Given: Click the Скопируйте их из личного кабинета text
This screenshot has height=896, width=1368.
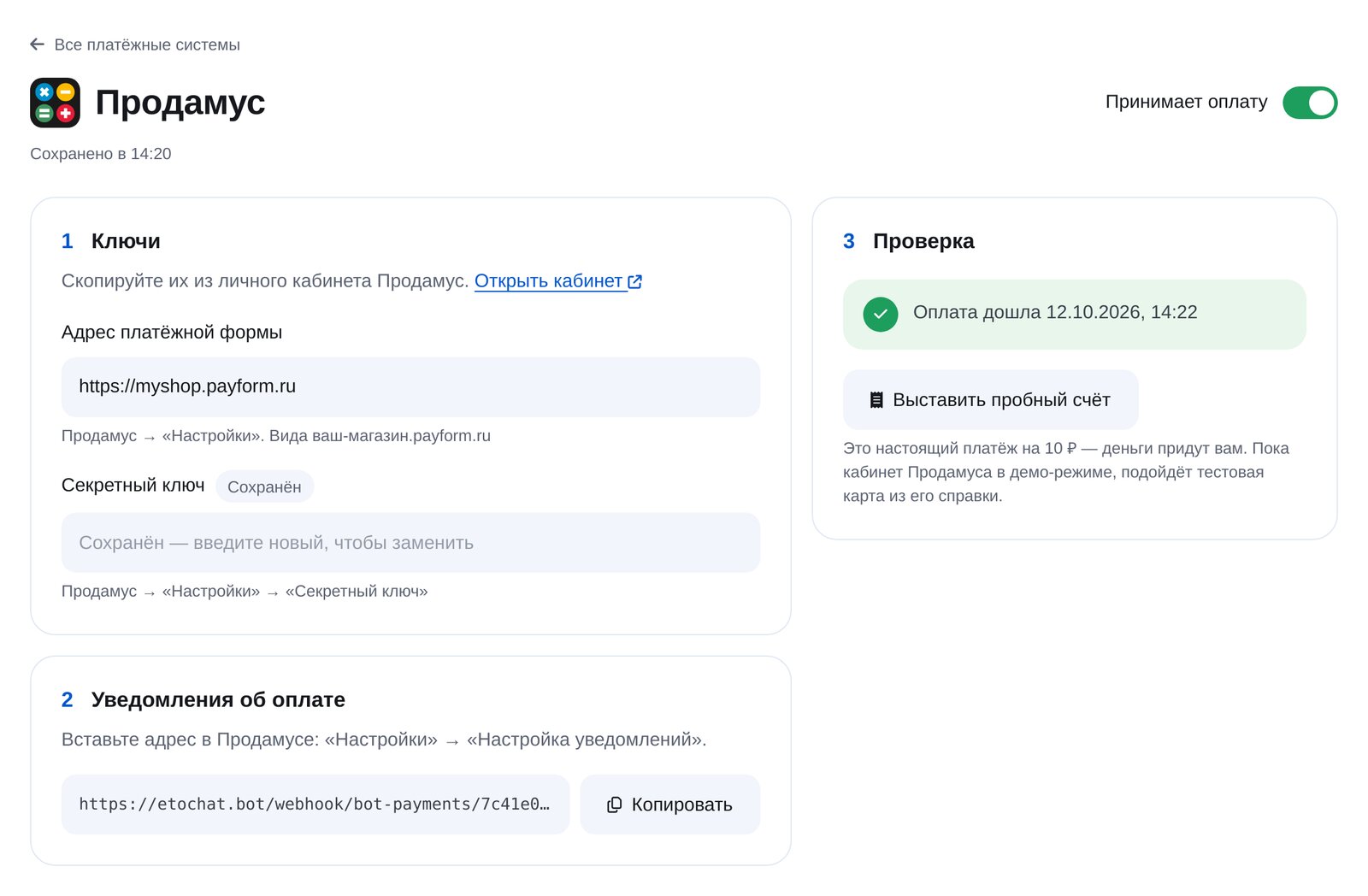Looking at the screenshot, I should [265, 281].
